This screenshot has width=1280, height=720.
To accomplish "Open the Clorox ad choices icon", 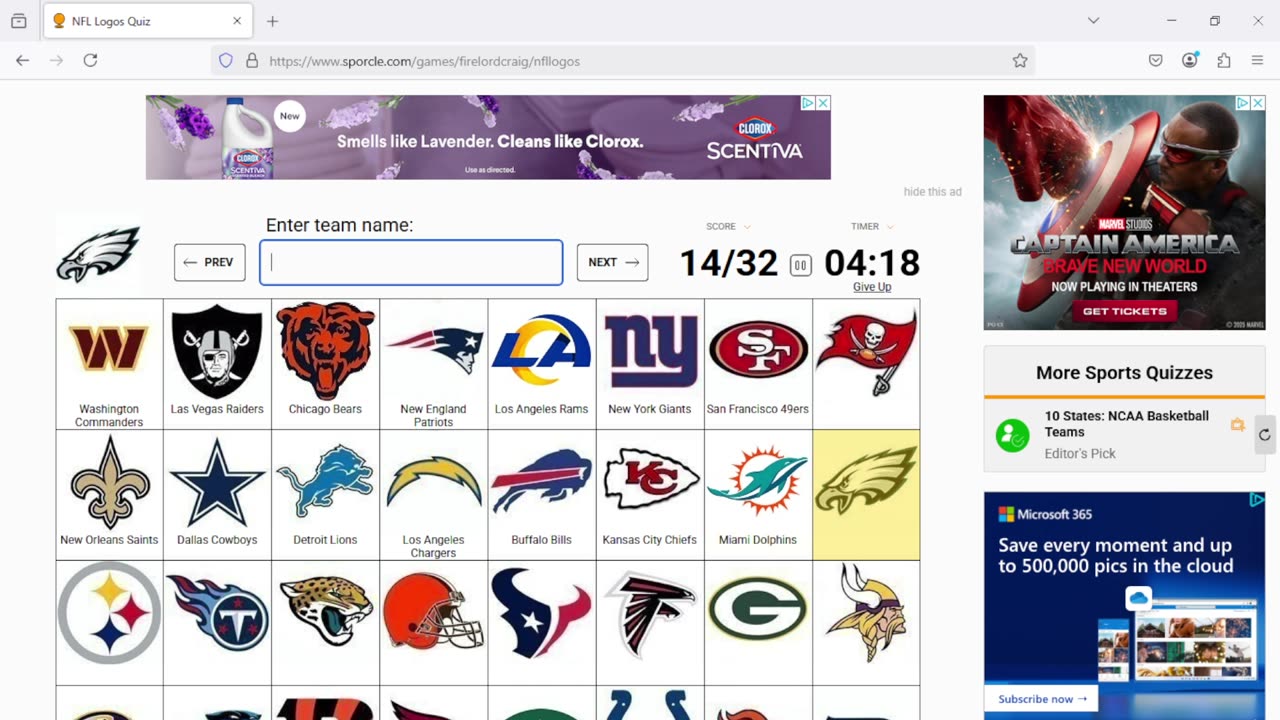I will click(x=808, y=103).
